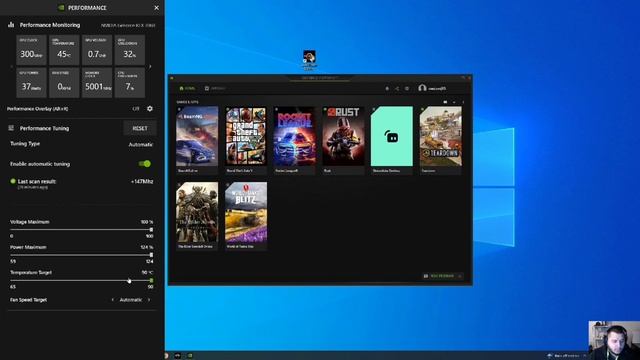Open the Rust game cover
The height and width of the screenshot is (360, 640).
tap(343, 136)
